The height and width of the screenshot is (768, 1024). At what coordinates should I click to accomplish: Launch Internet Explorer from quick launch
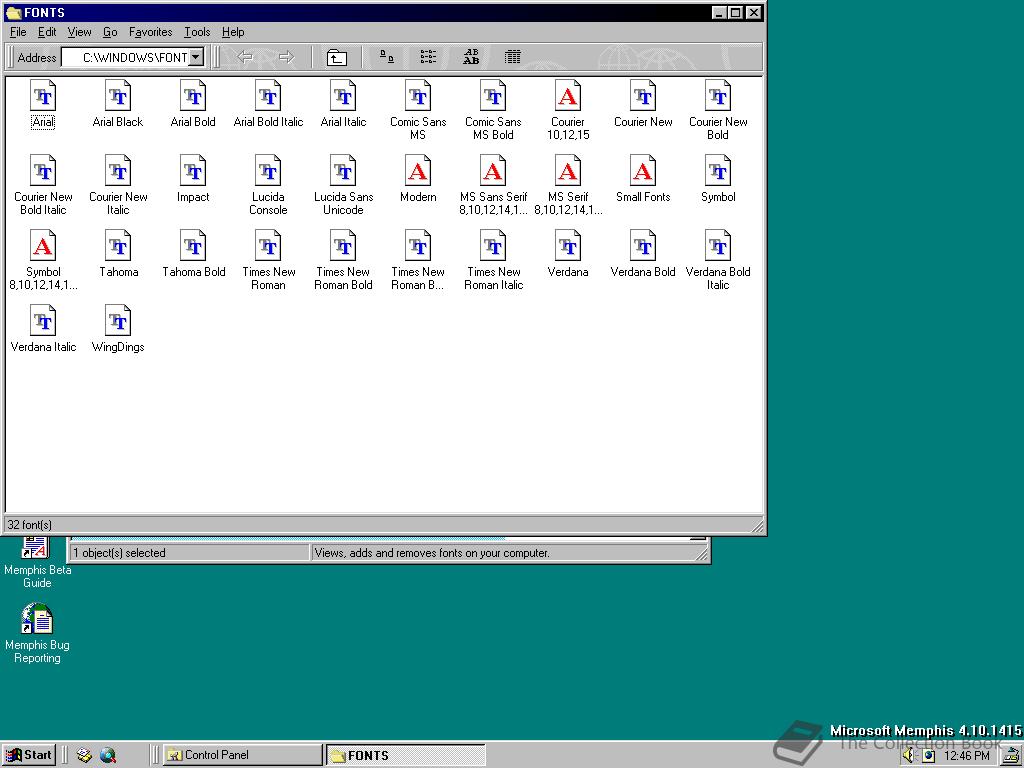pyautogui.click(x=107, y=755)
